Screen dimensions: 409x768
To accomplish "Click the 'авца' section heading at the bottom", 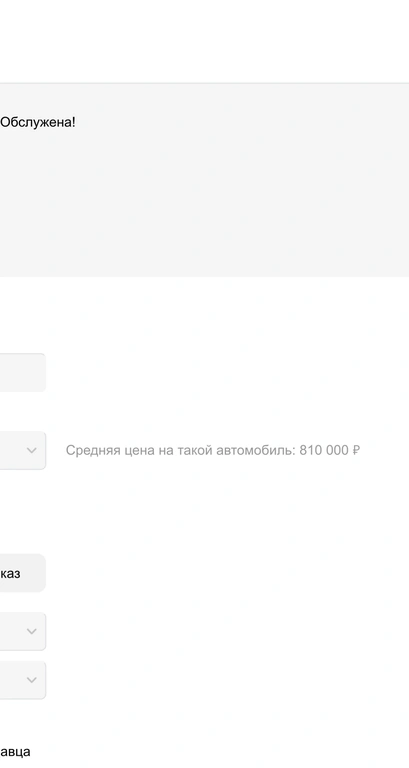I will pos(15,752).
